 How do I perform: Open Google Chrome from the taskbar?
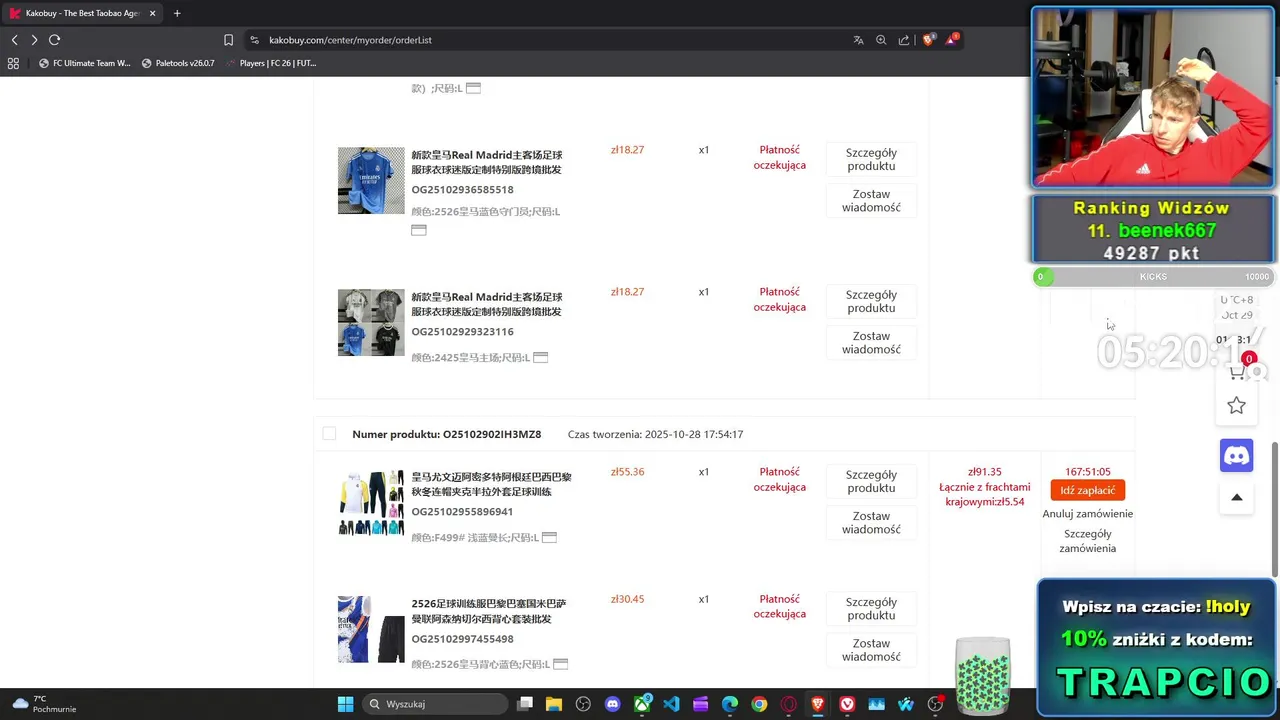click(759, 704)
